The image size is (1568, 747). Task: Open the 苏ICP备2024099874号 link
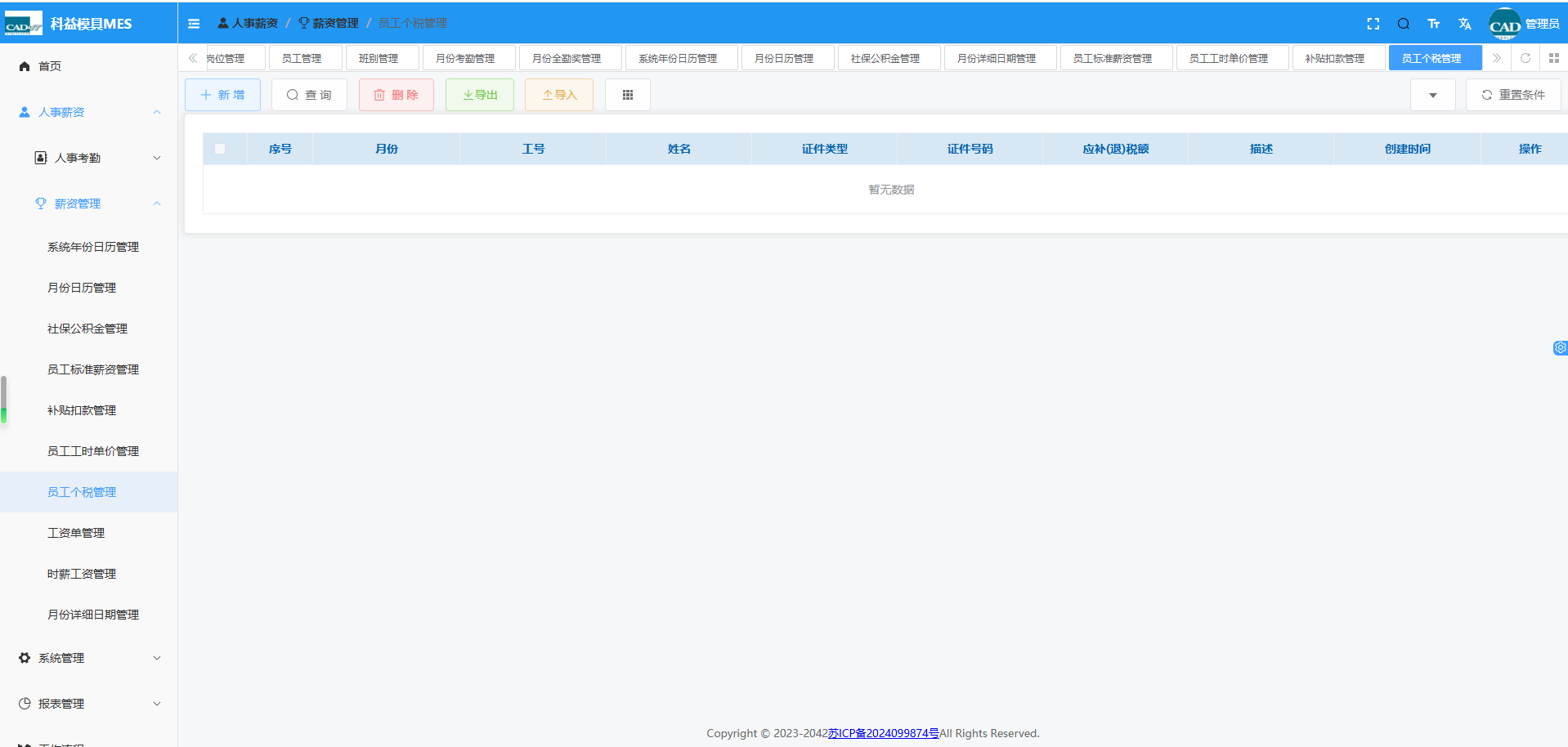pos(883,733)
